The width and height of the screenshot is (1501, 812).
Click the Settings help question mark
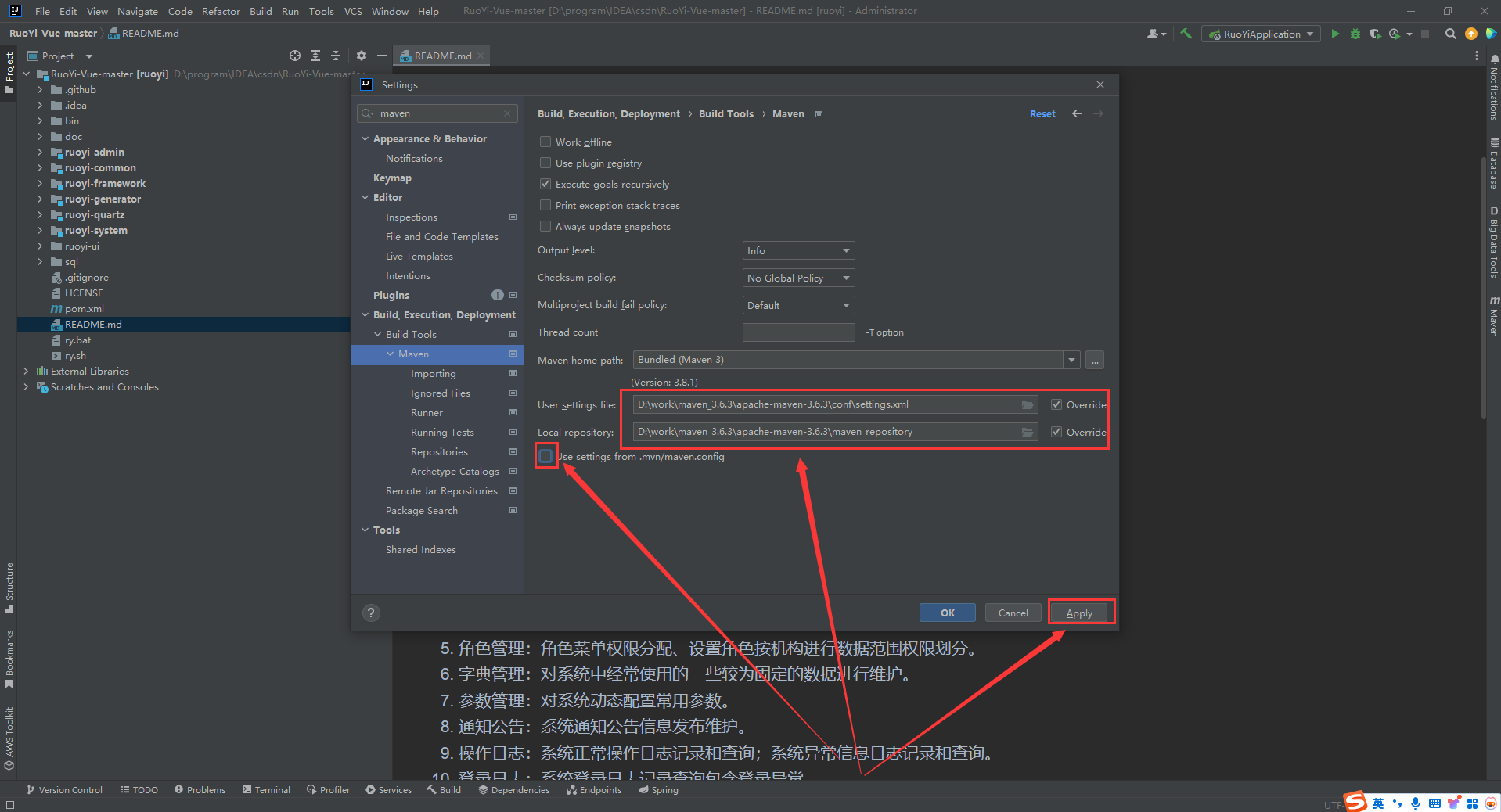371,613
